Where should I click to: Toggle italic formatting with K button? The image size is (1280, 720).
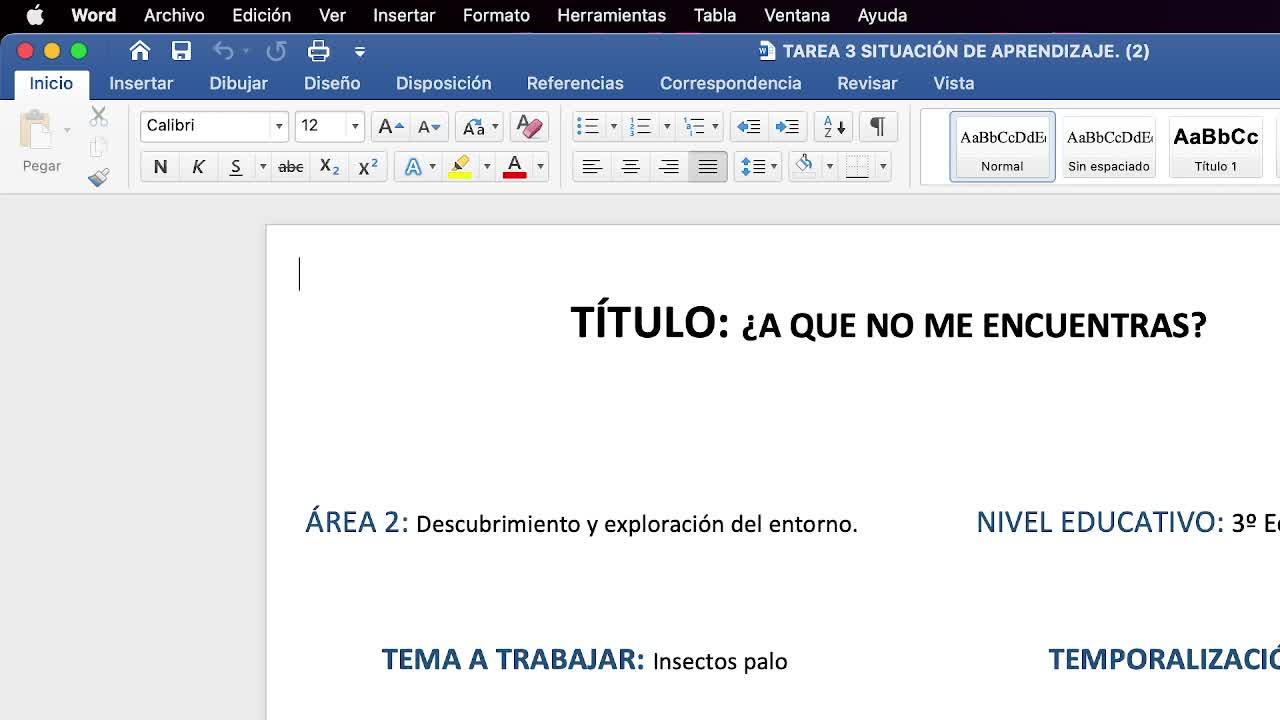tap(198, 167)
